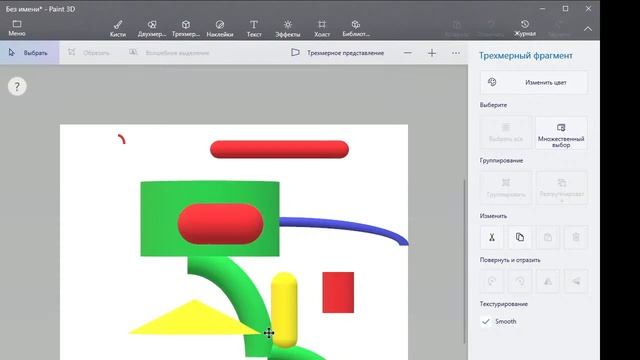Select the Кисти brushes tool

(118, 29)
